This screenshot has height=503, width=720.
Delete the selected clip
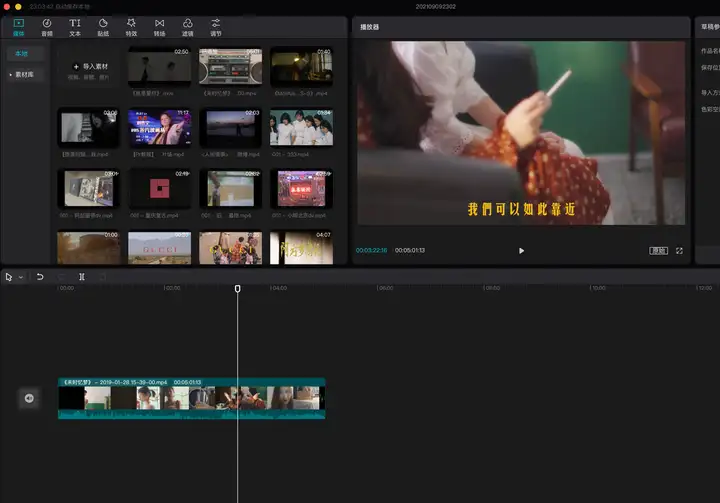(x=103, y=277)
